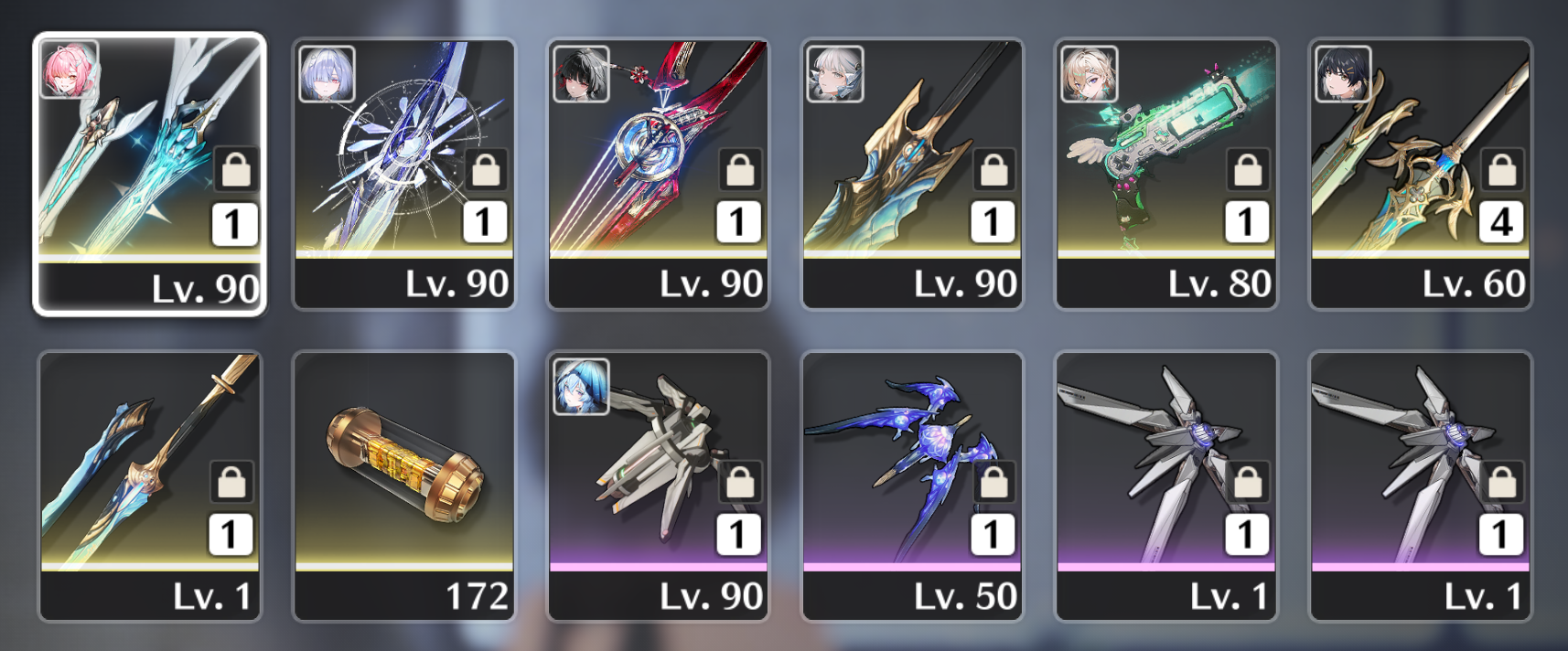The height and width of the screenshot is (651, 1568).
Task: Click the blue-haired character portrait icon
Action: coord(581,386)
